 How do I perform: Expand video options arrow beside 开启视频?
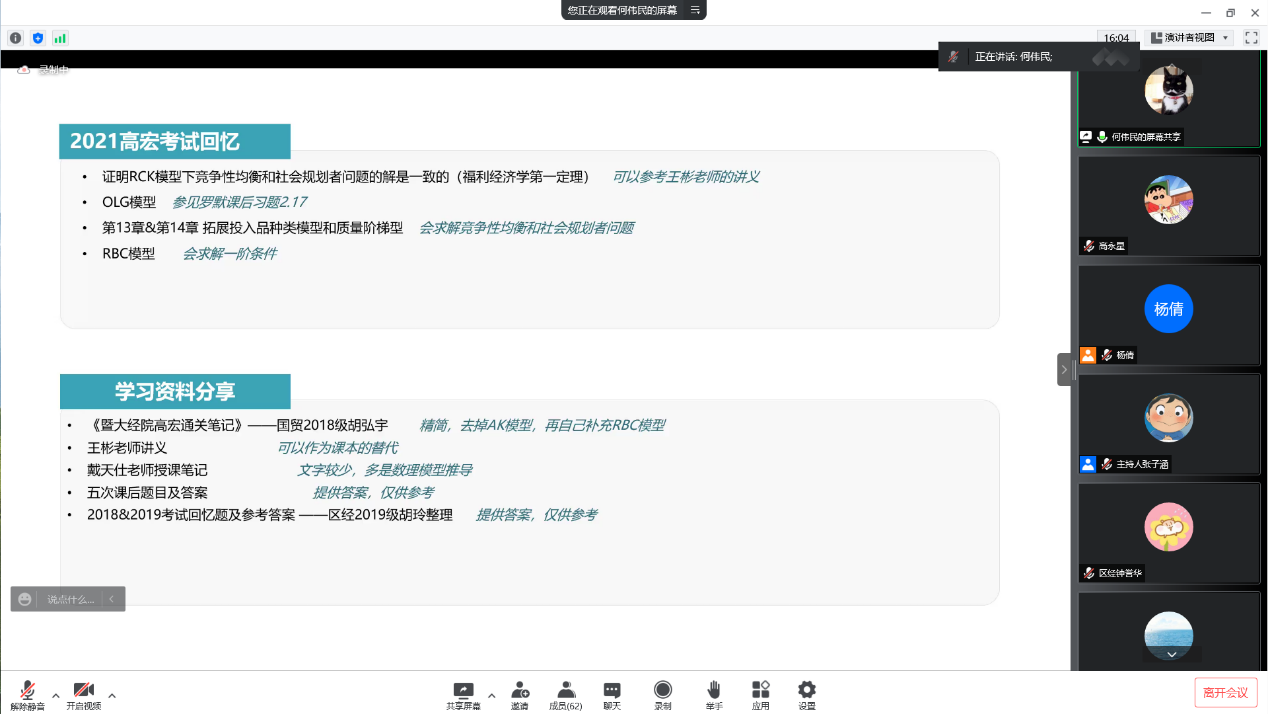coord(112,695)
